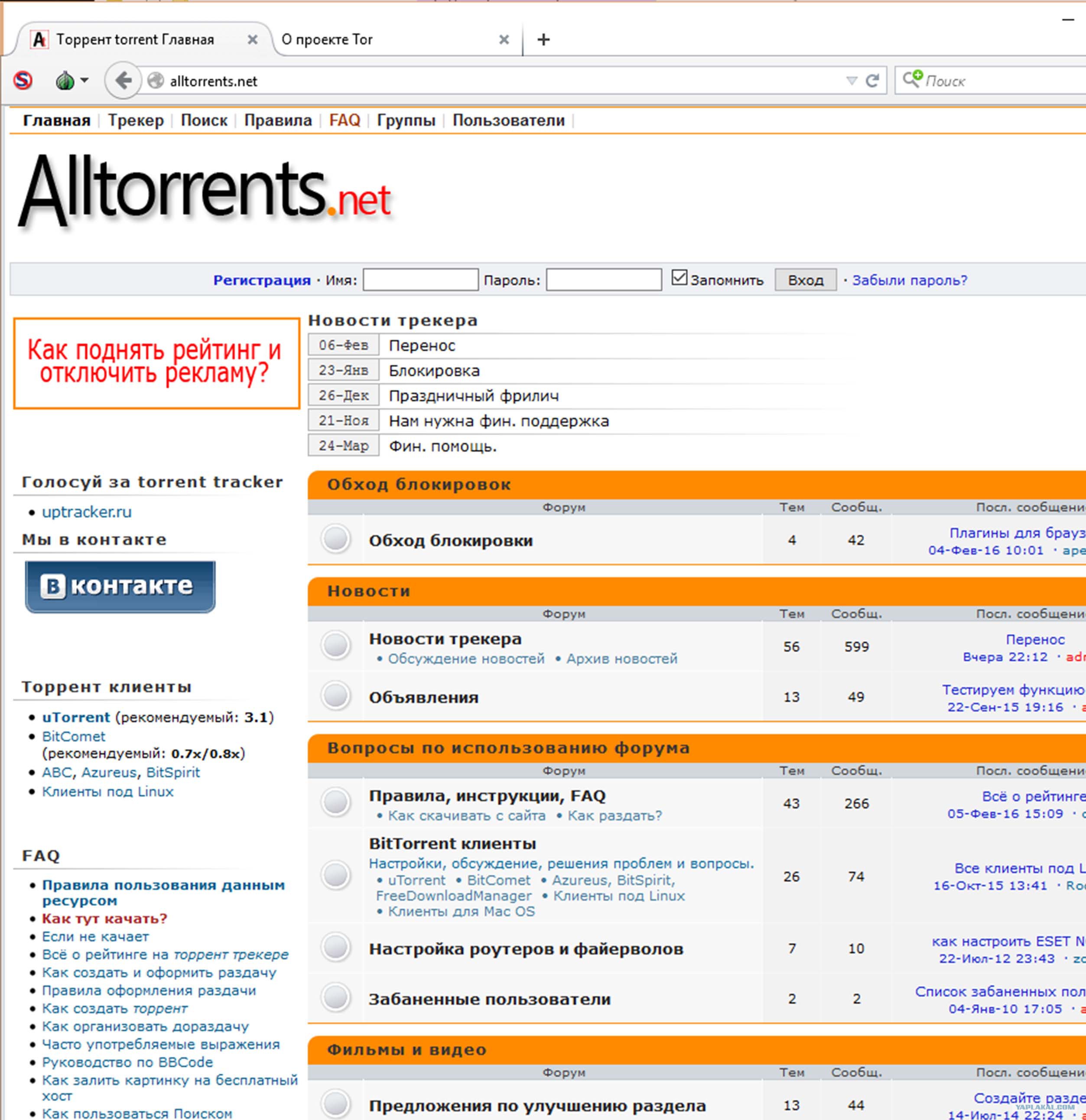The height and width of the screenshot is (1120, 1086).
Task: Open the BitComet client link
Action: [74, 736]
